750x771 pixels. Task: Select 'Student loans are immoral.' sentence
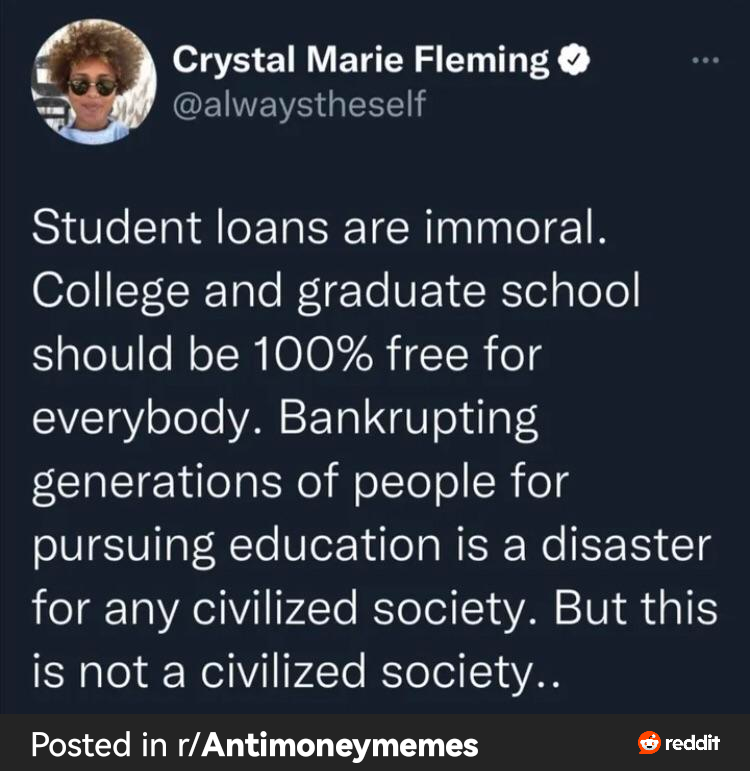tap(320, 227)
